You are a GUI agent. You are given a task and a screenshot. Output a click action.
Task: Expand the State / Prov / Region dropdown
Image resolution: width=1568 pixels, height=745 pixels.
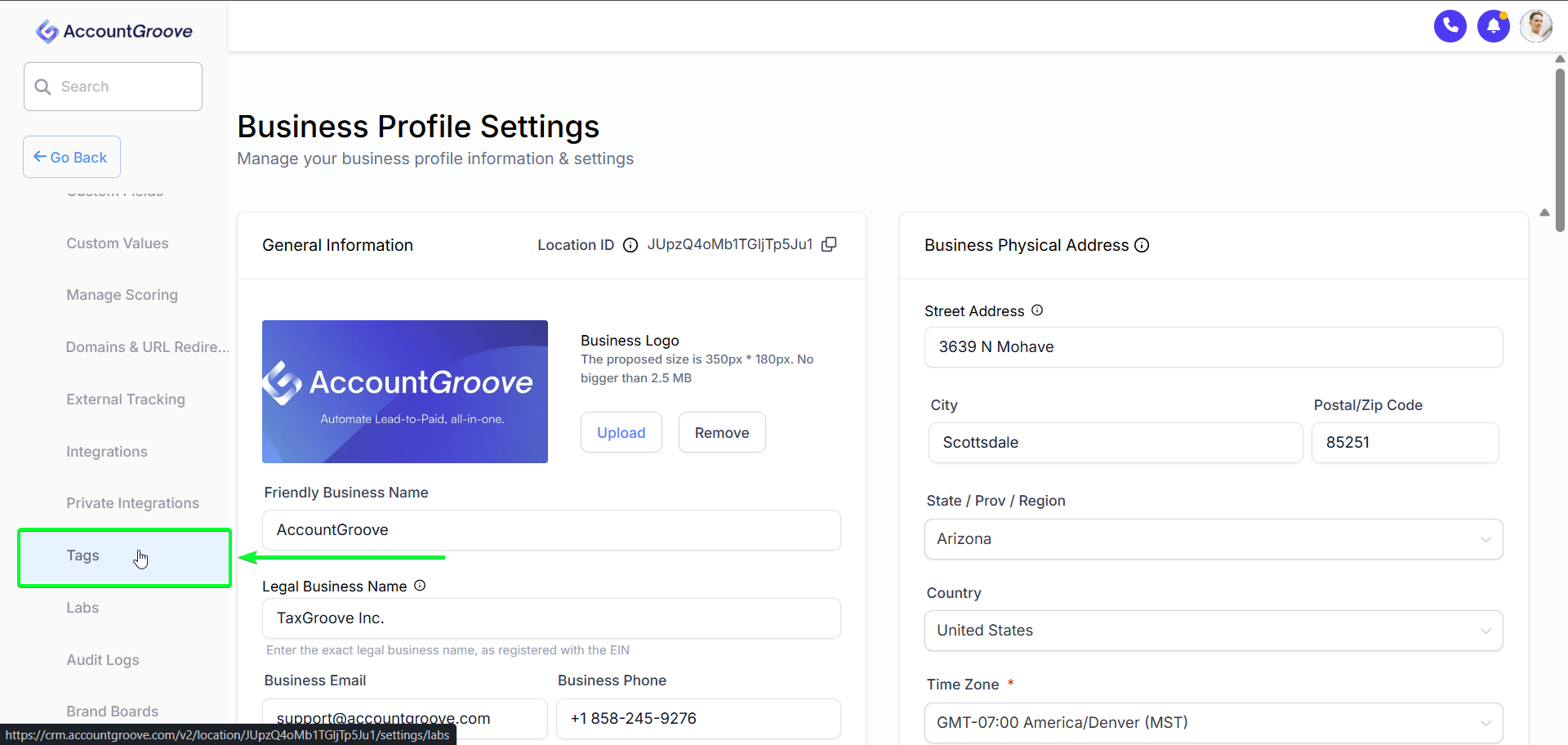[x=1214, y=539]
